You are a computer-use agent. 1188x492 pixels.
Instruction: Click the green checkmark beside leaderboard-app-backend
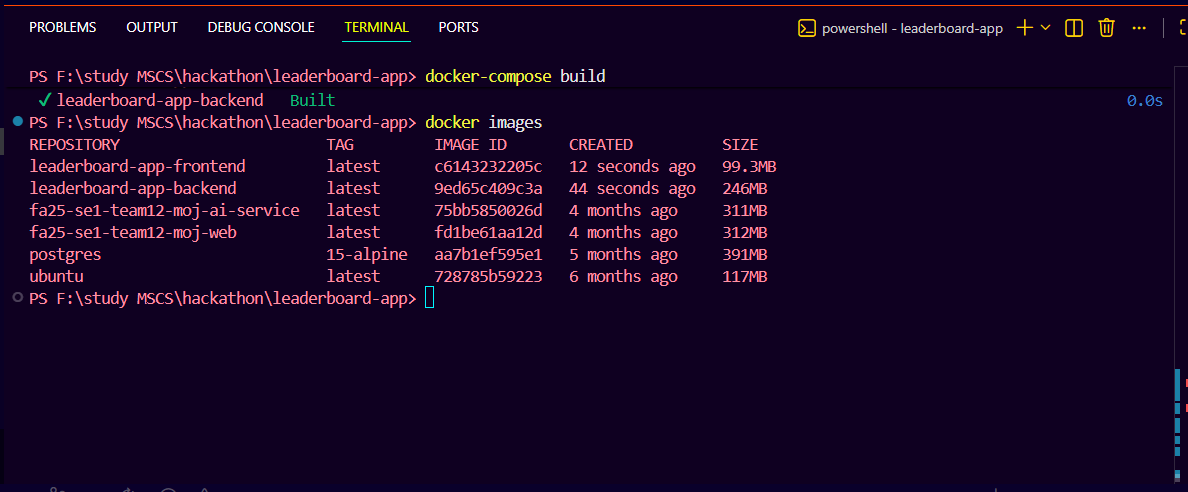[44, 100]
